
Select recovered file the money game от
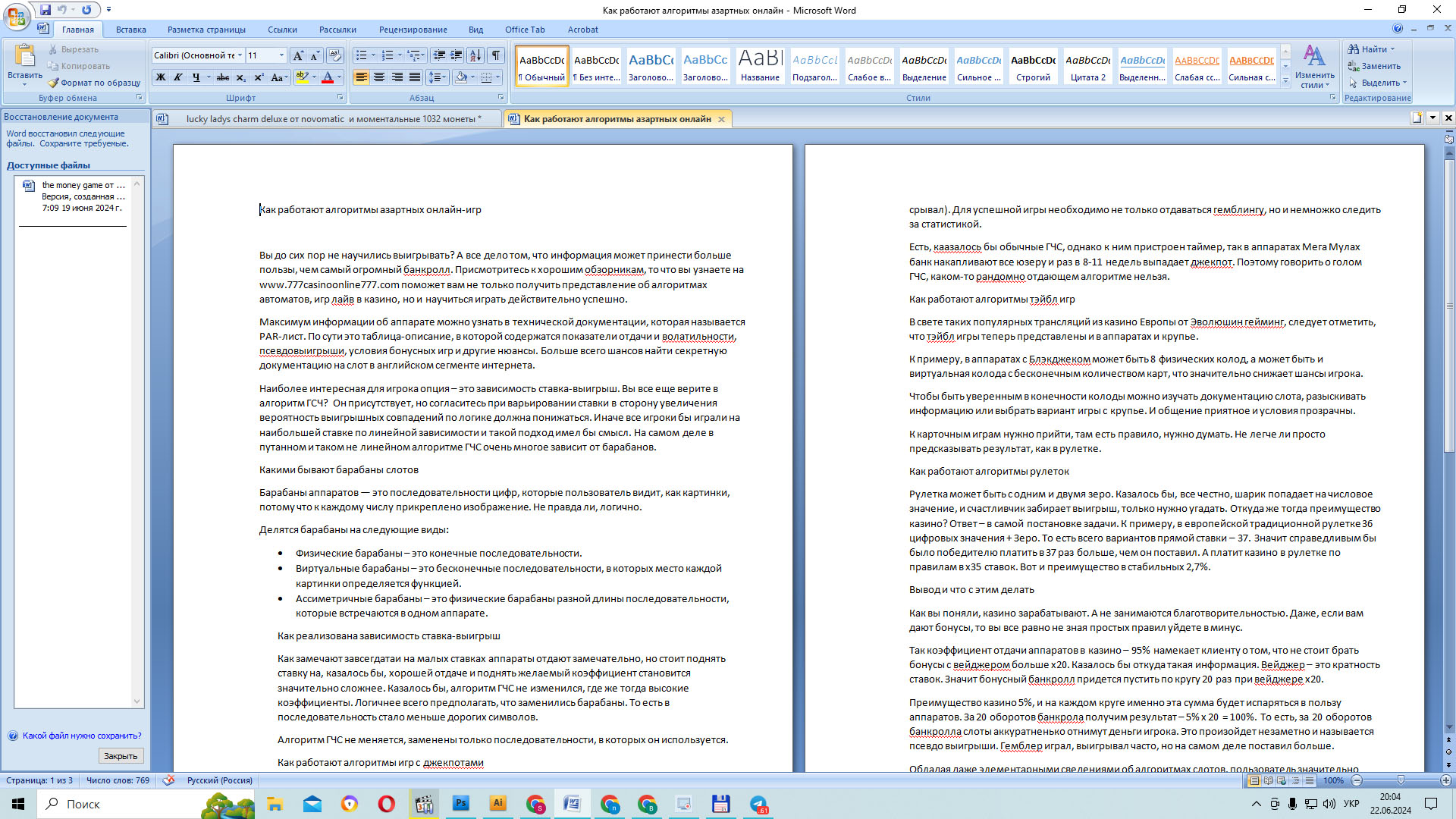tap(74, 196)
